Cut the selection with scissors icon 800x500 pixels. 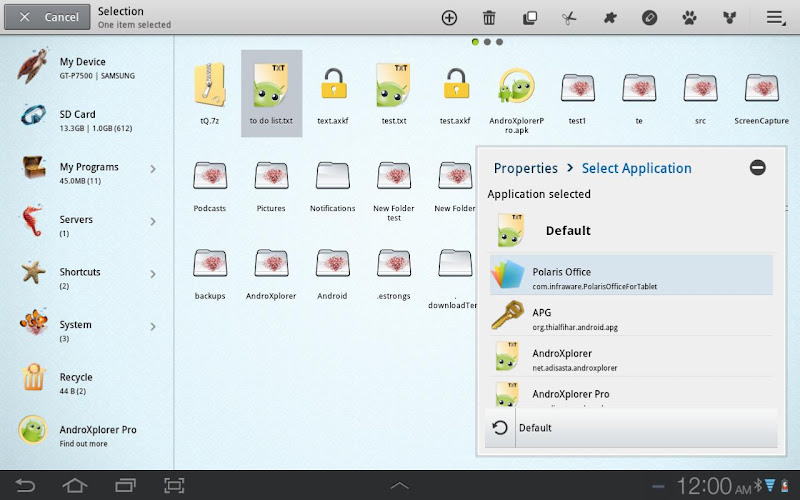[569, 18]
